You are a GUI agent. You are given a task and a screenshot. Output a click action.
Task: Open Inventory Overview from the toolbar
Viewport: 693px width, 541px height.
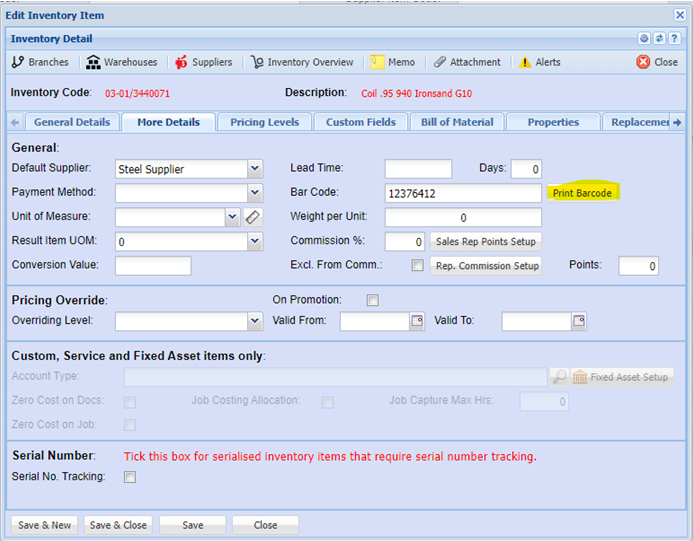point(257,62)
